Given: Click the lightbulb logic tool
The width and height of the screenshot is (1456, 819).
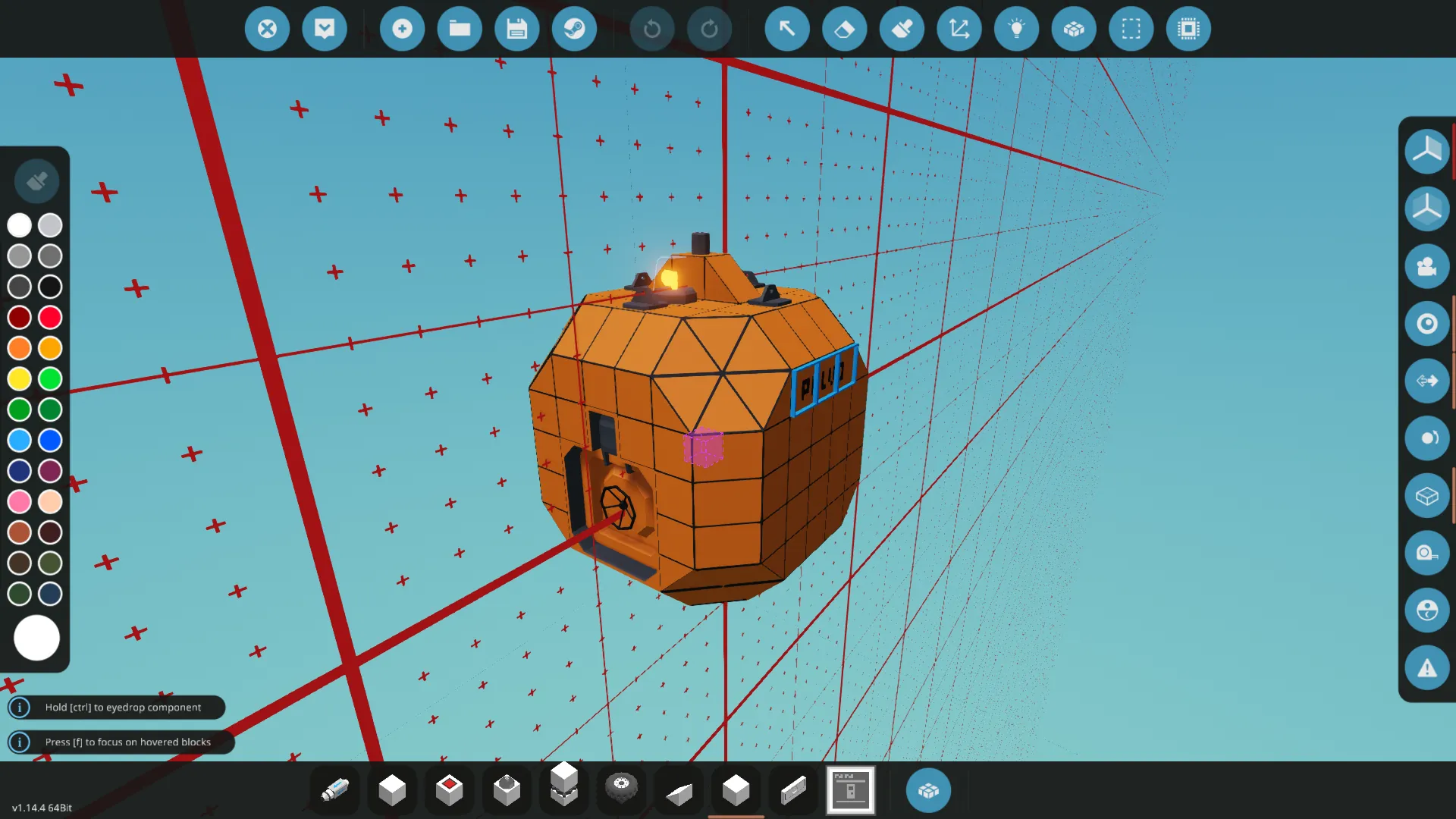Looking at the screenshot, I should (x=1016, y=29).
